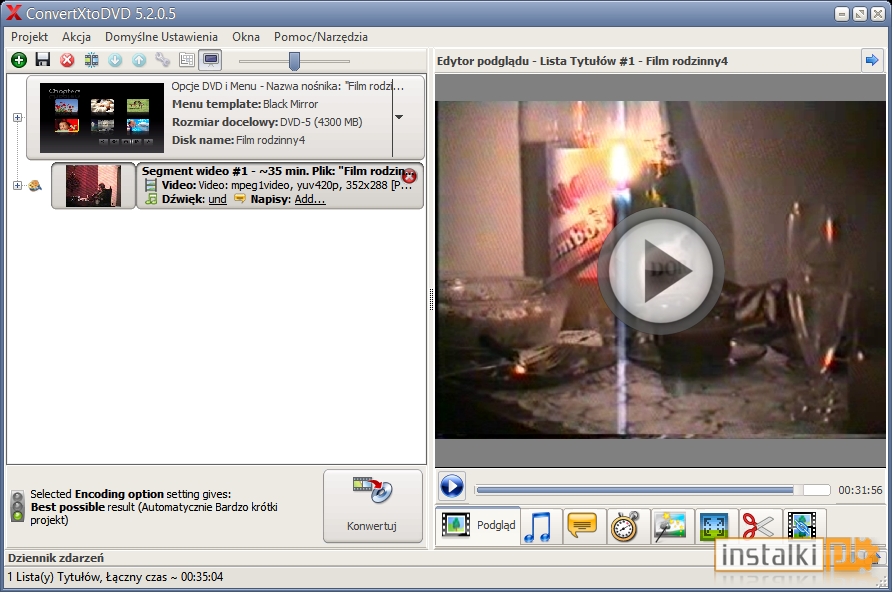Image resolution: width=892 pixels, height=592 pixels.
Task: Click the subtitles speech bubble icon beside Napisy
Action: pyautogui.click(x=240, y=198)
